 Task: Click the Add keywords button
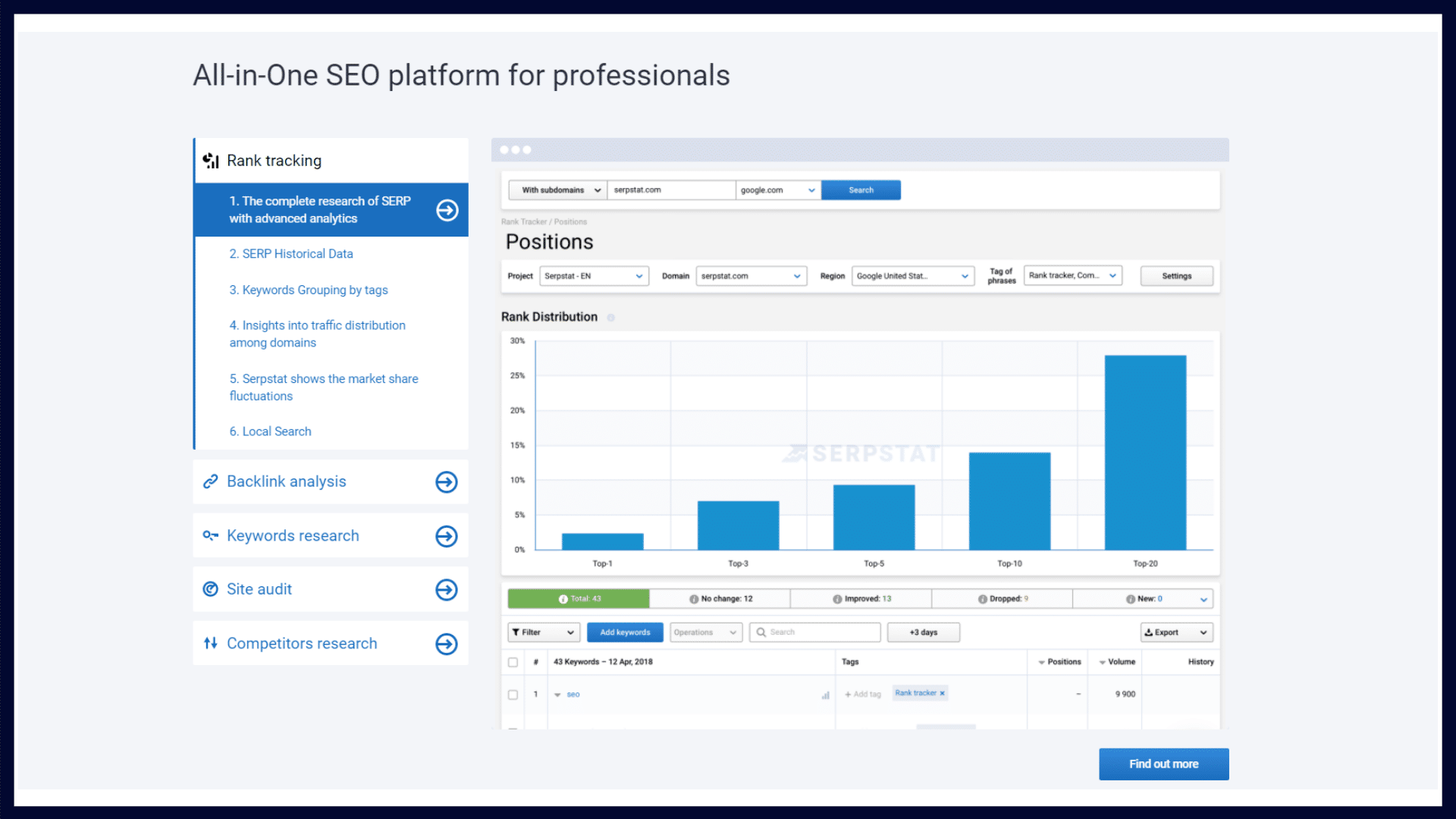click(x=625, y=632)
